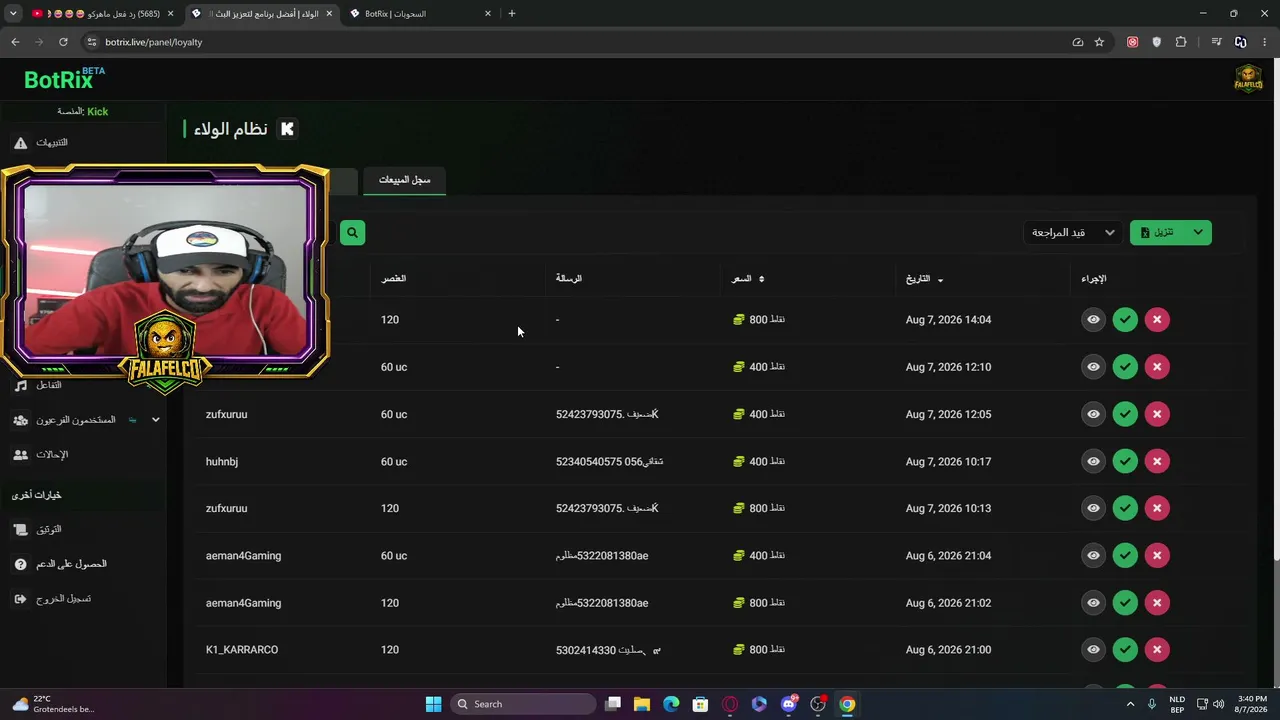Sort table by السعر price column
The height and width of the screenshot is (720, 1280).
[x=748, y=279]
